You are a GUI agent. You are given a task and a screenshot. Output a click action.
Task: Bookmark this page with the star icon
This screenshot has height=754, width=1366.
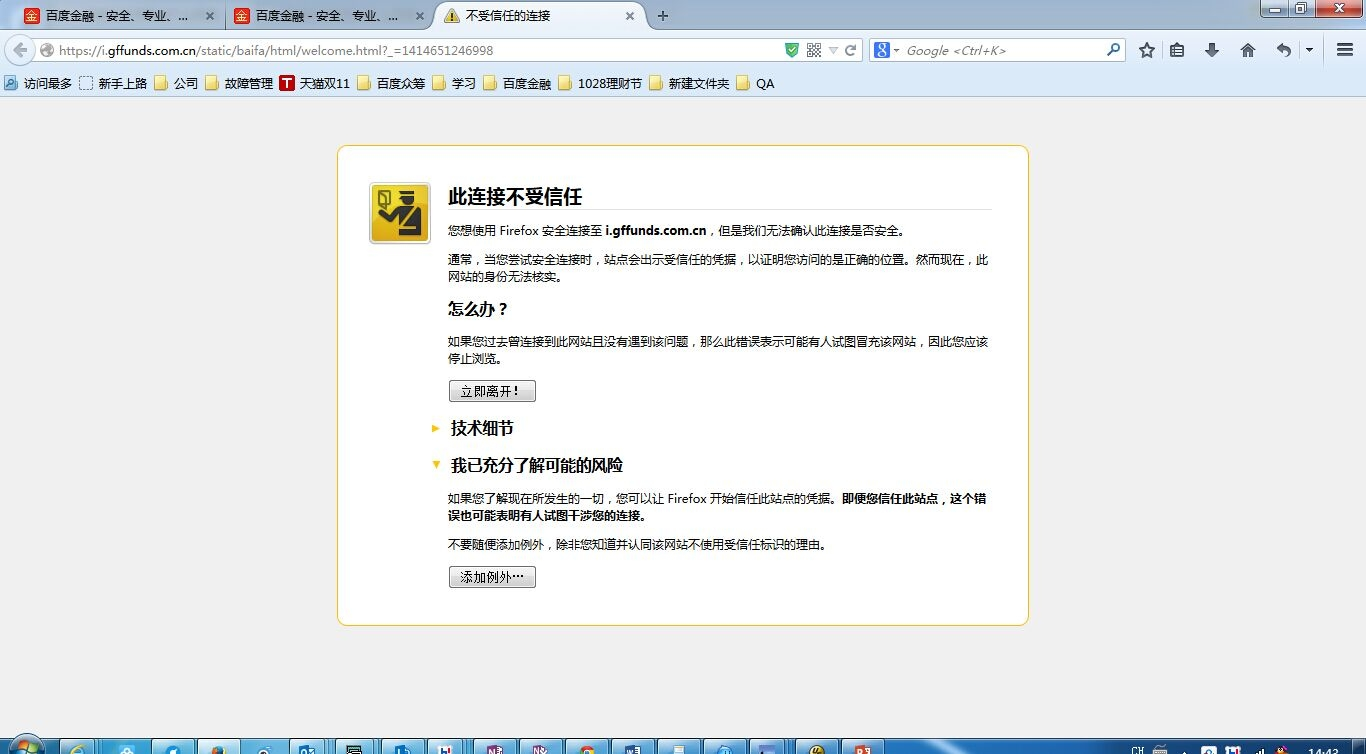click(x=1146, y=50)
